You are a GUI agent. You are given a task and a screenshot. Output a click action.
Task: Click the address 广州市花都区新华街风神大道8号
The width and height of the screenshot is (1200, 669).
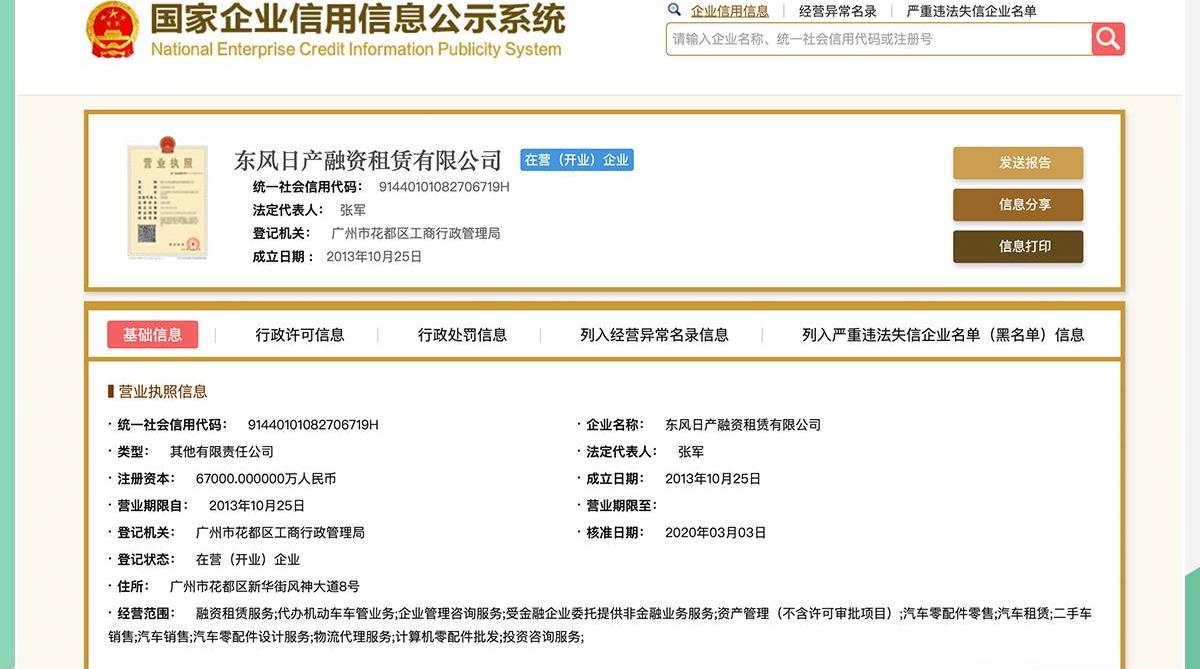[265, 587]
